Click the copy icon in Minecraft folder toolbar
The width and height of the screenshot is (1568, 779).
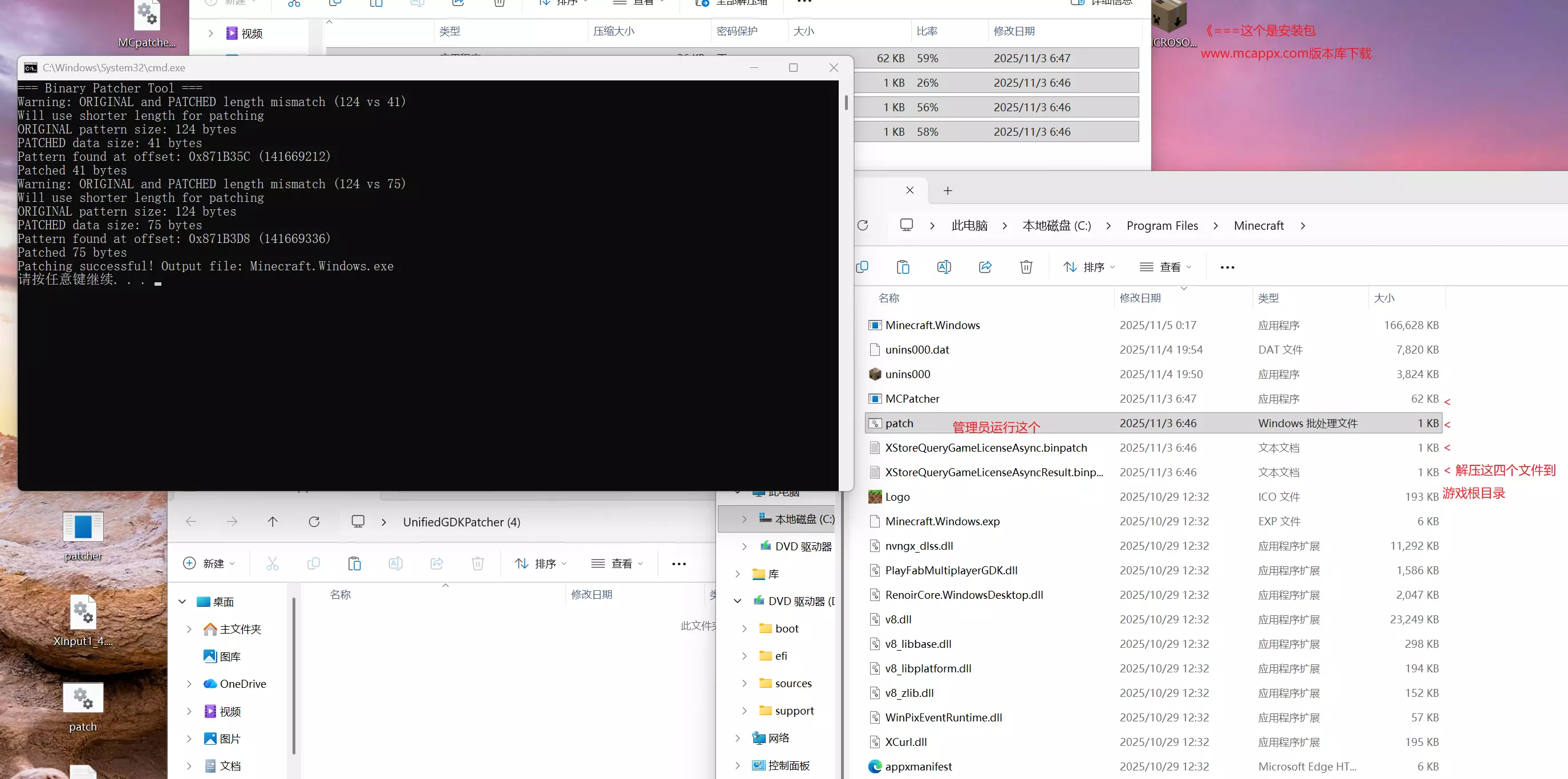[862, 266]
